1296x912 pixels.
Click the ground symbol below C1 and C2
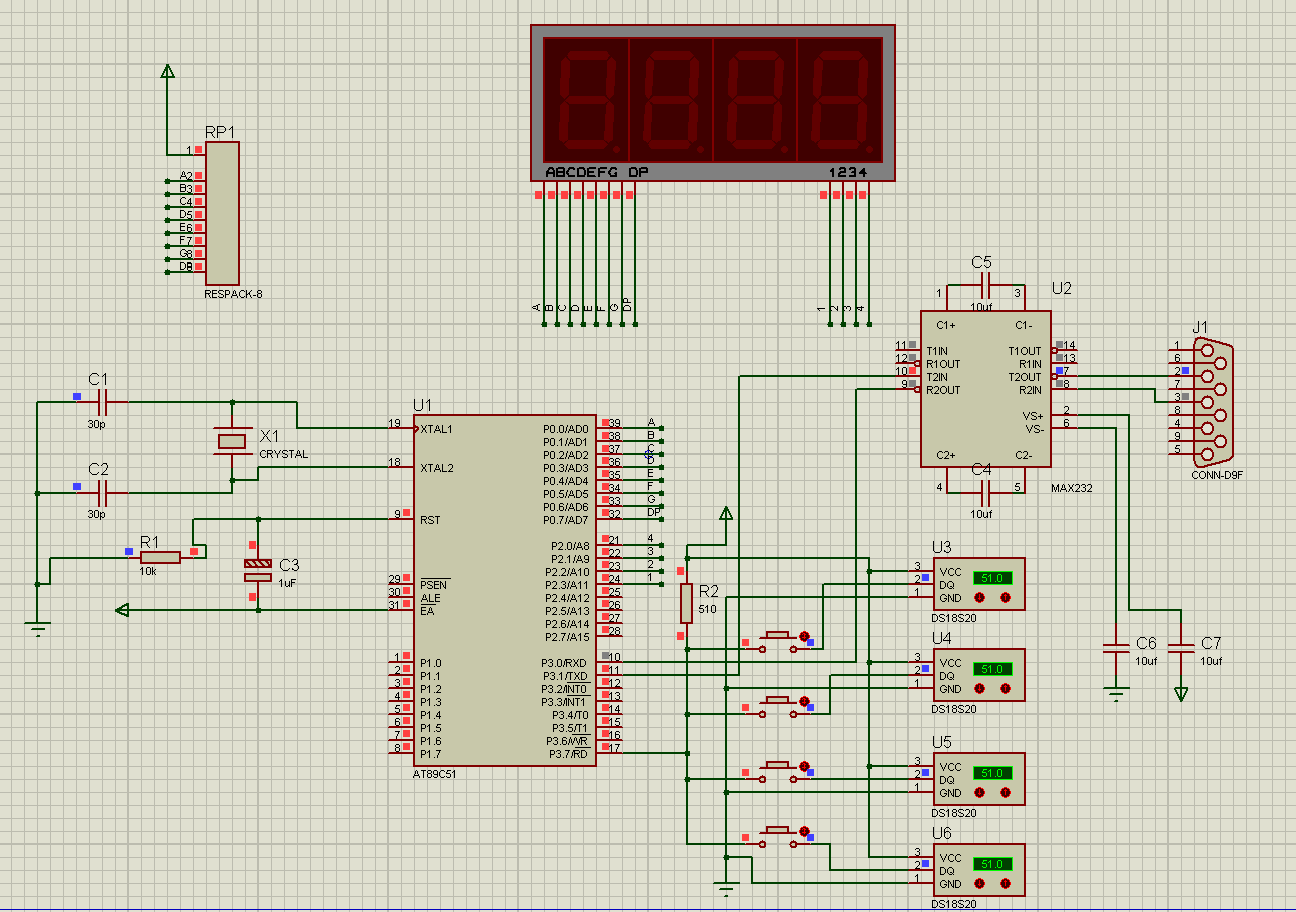[37, 628]
